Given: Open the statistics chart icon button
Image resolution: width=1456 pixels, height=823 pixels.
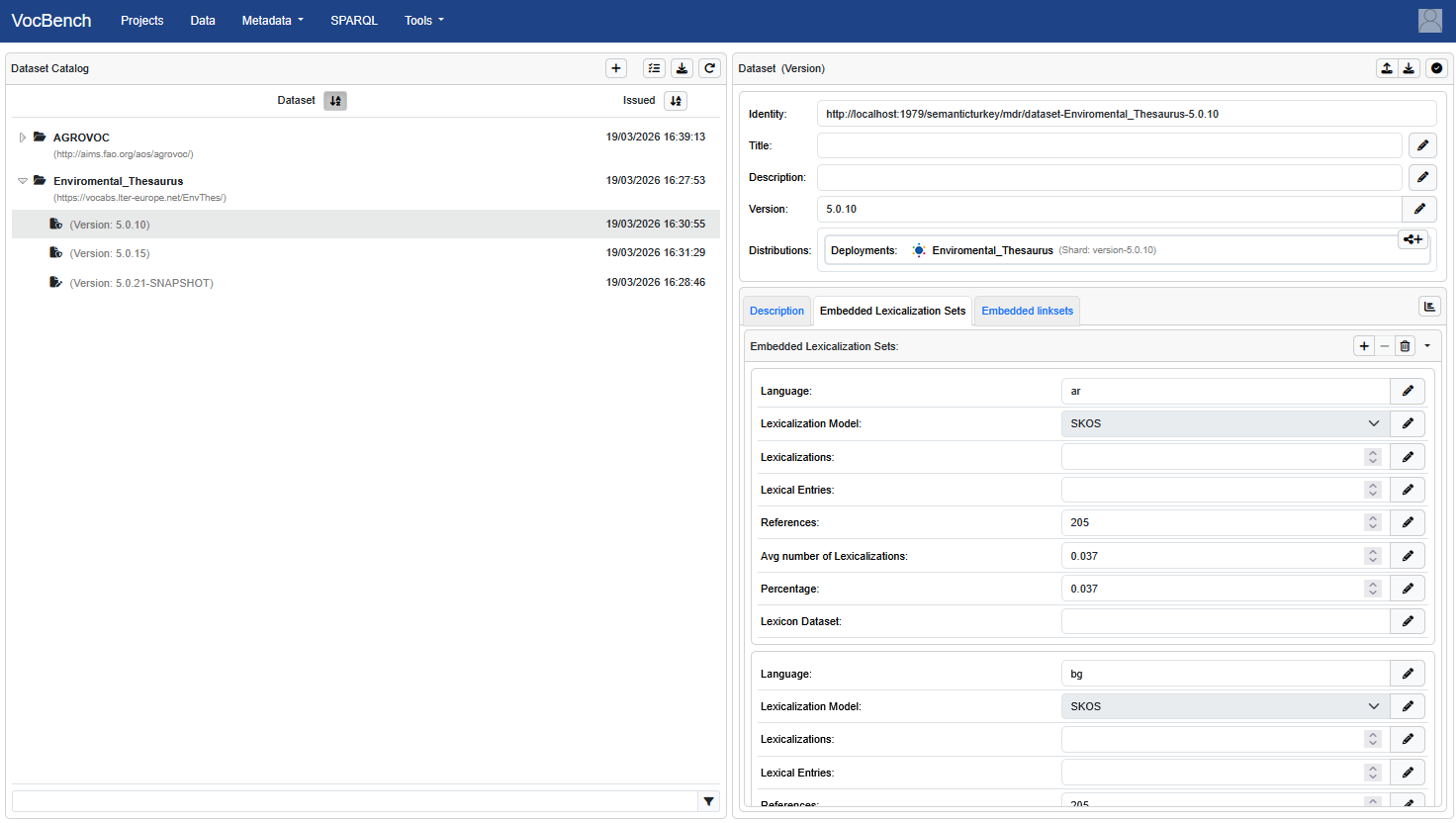Looking at the screenshot, I should [x=1429, y=307].
